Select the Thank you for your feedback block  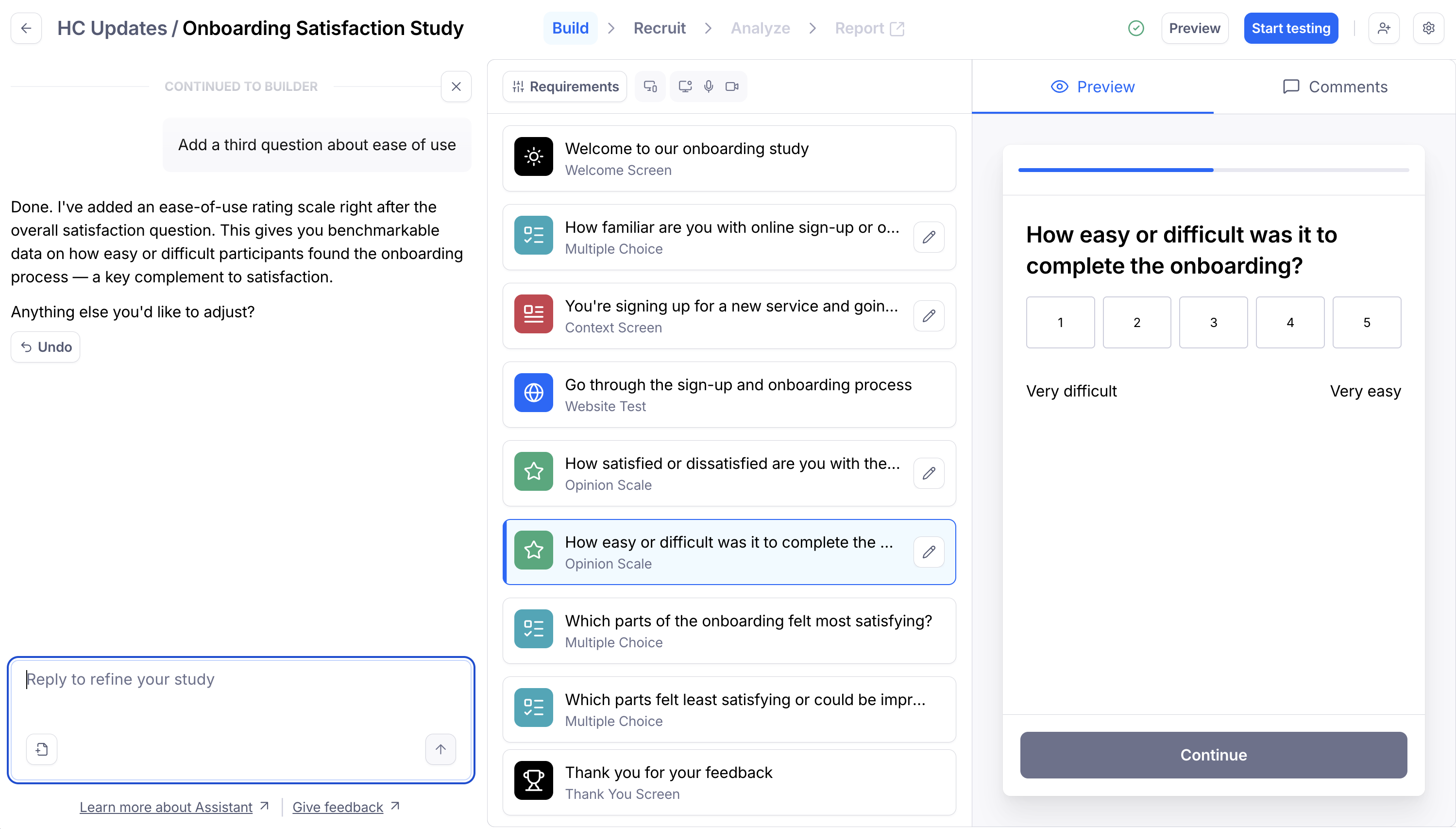729,782
